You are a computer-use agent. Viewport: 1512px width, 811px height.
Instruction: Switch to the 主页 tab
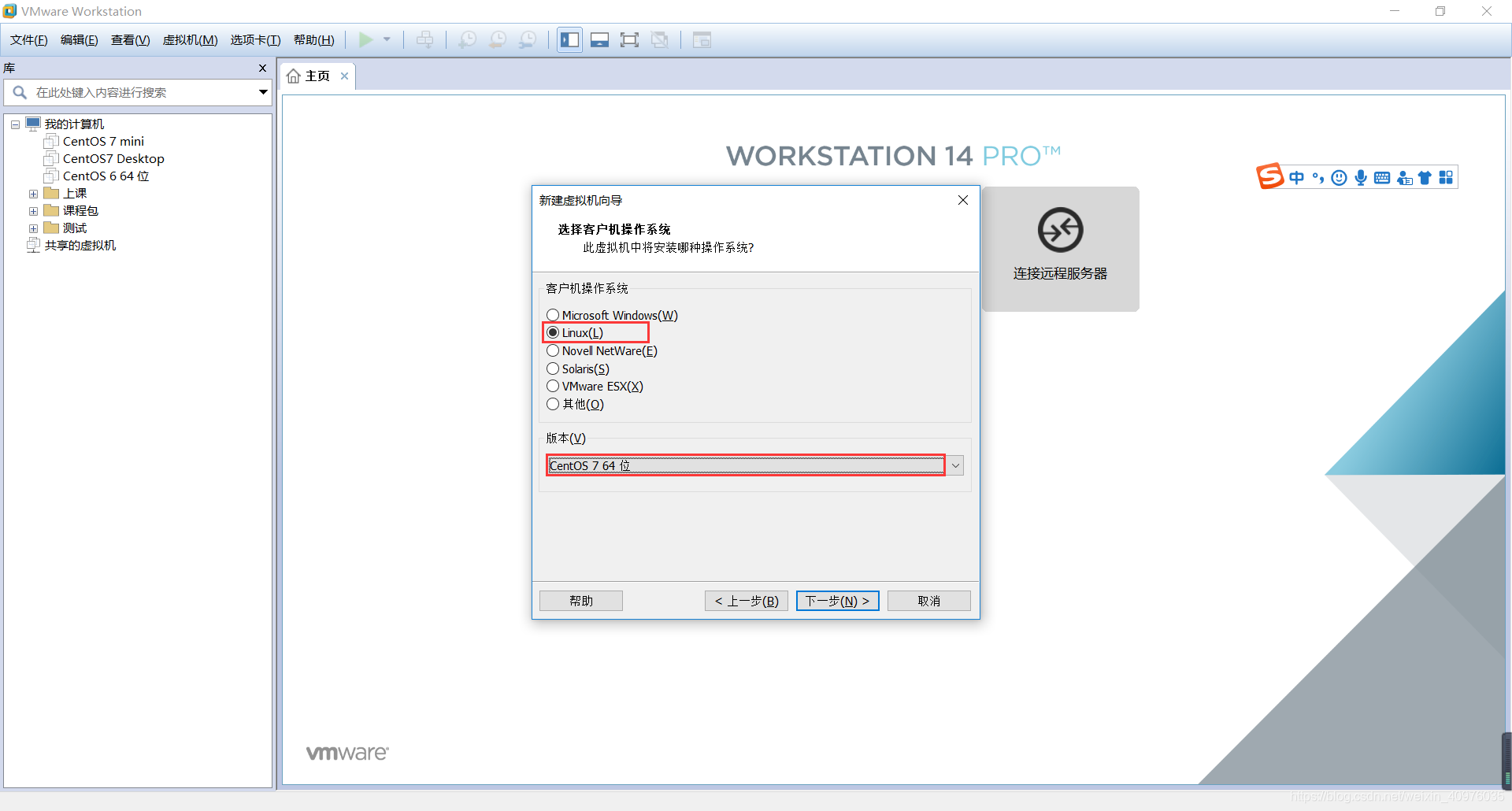[317, 76]
